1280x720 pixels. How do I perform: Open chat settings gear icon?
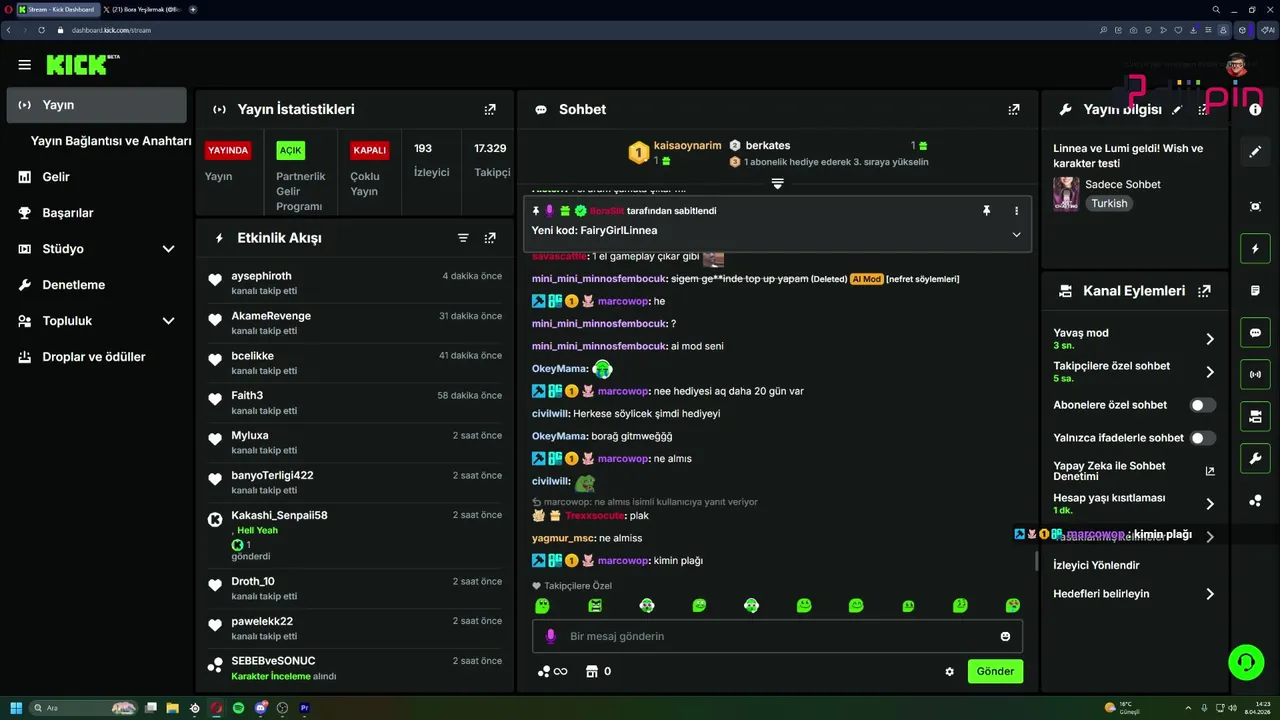coord(949,672)
